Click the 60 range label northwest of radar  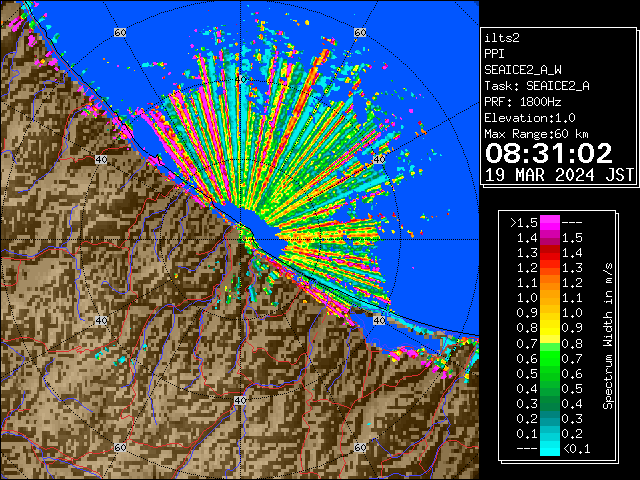120,32
